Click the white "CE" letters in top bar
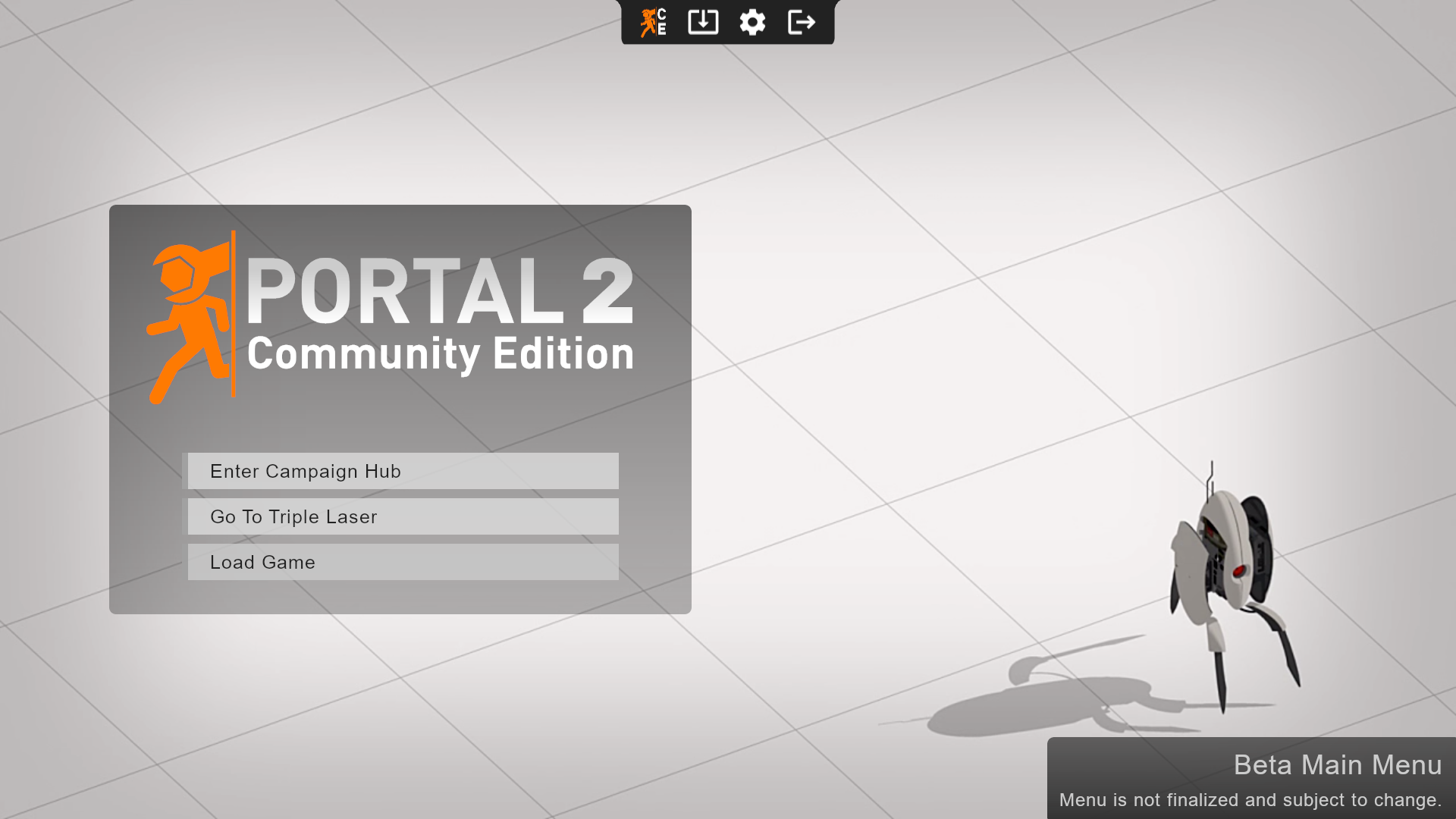Image resolution: width=1456 pixels, height=819 pixels. click(x=662, y=22)
